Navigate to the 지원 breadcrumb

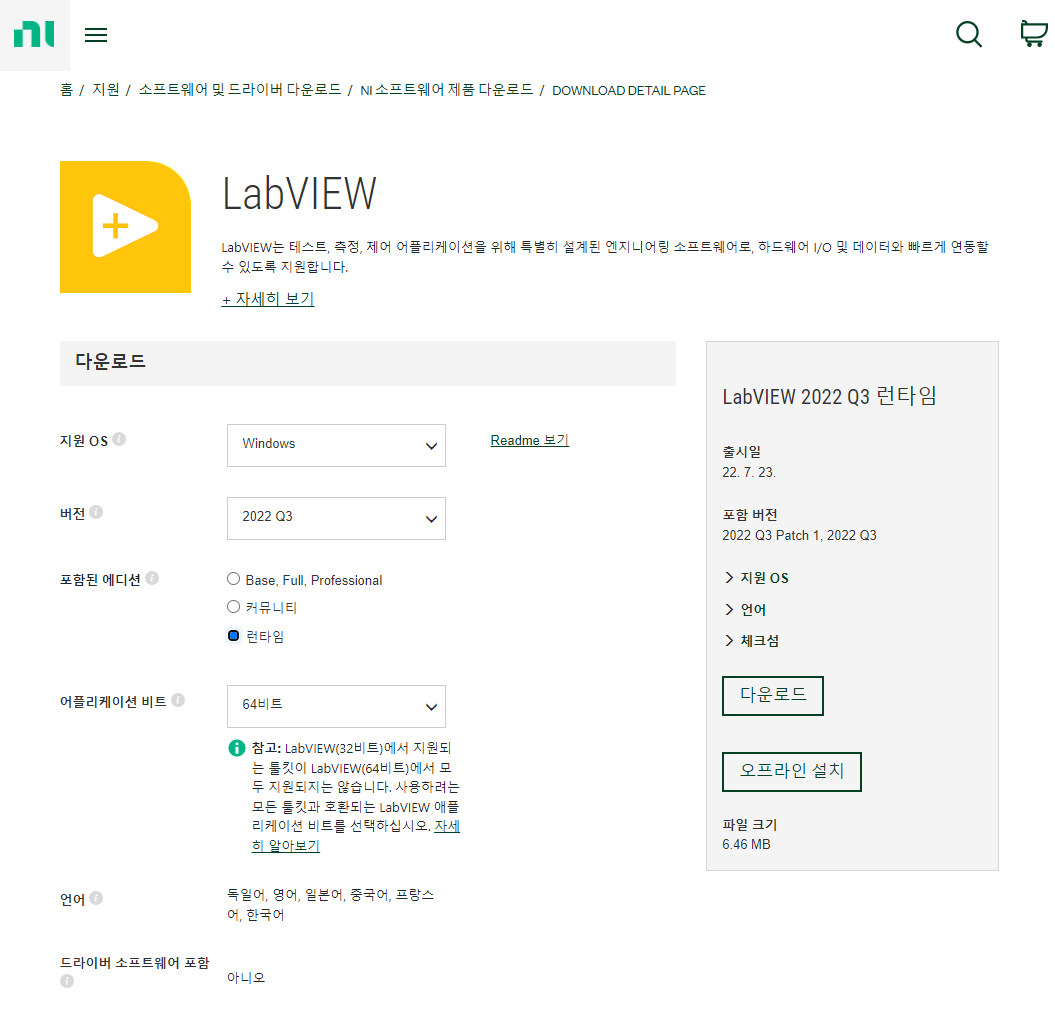pyautogui.click(x=102, y=90)
